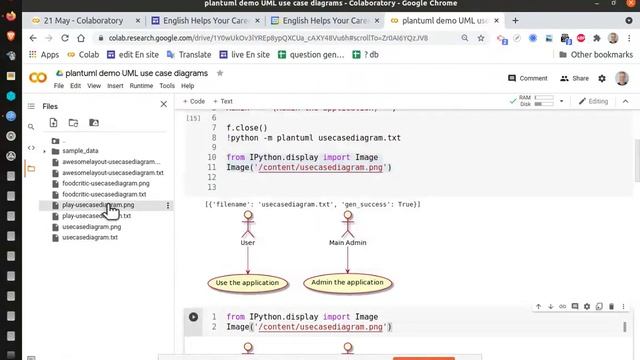Open Chrome extensions puzzle icon
The width and height of the screenshot is (640, 360).
(597, 38)
